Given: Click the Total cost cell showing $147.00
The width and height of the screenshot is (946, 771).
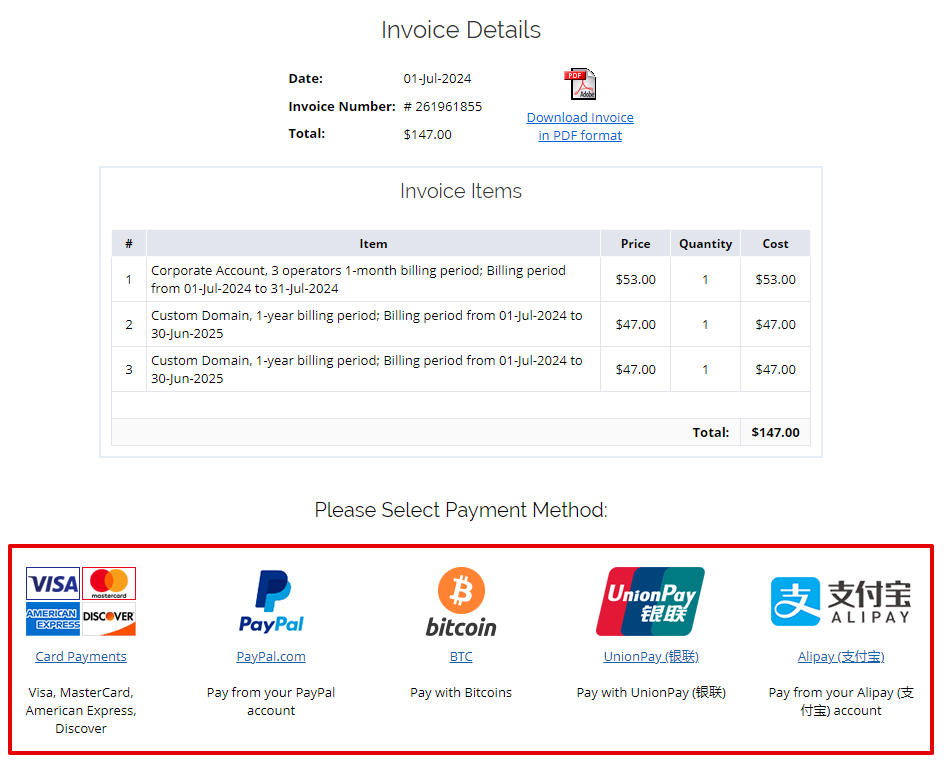Looking at the screenshot, I should tap(775, 432).
